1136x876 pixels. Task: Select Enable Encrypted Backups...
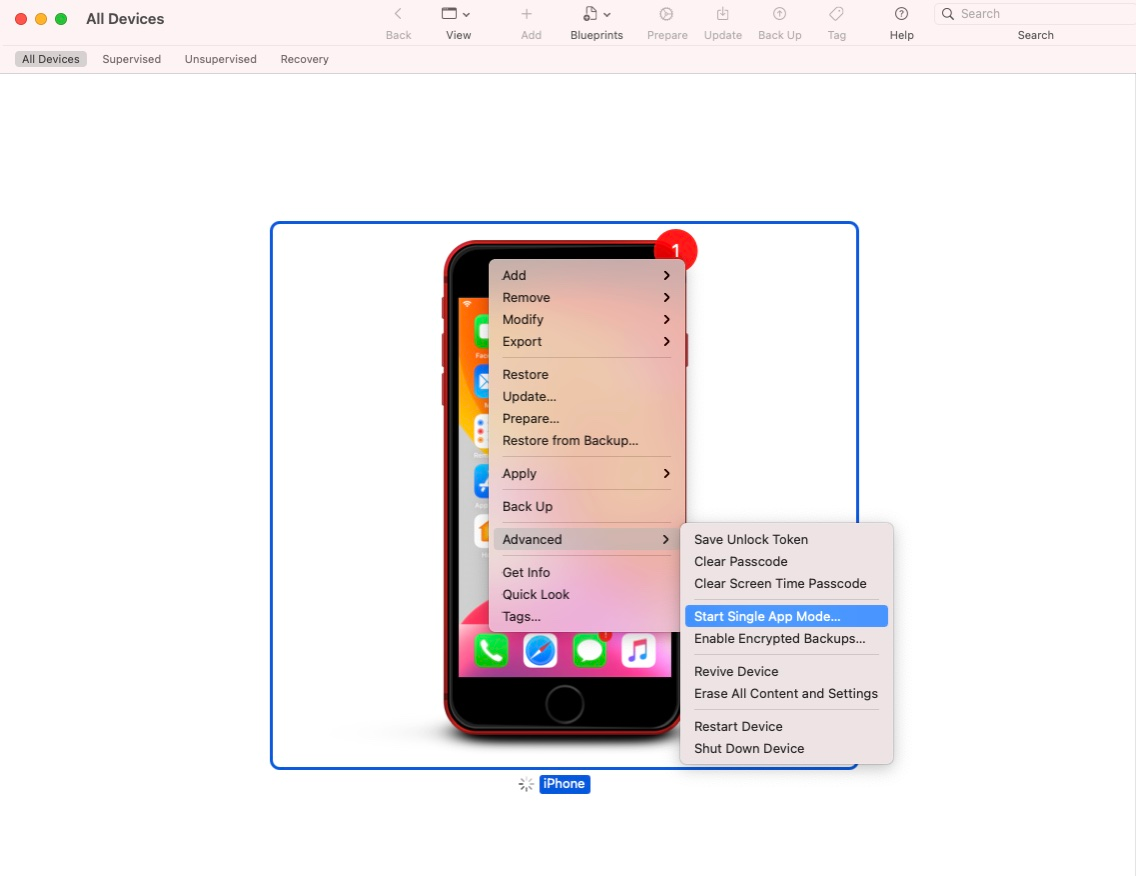click(x=786, y=639)
